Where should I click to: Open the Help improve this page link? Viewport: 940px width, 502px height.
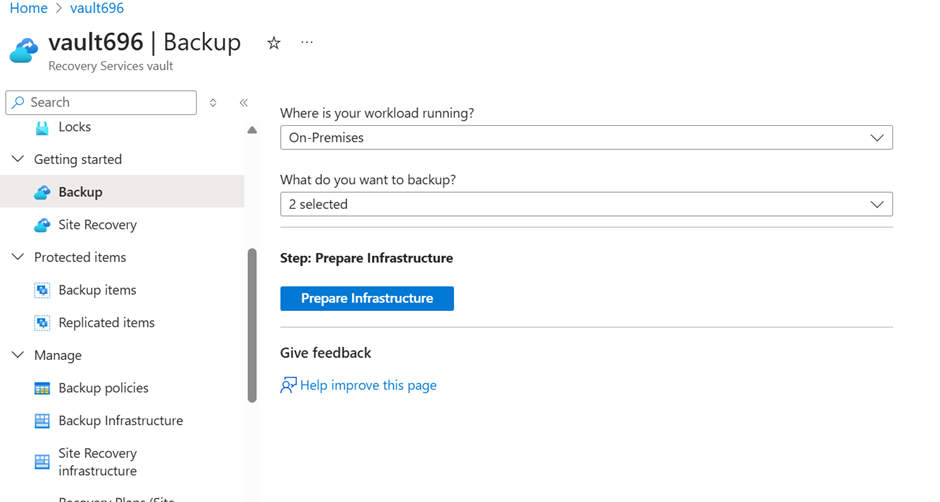[368, 385]
